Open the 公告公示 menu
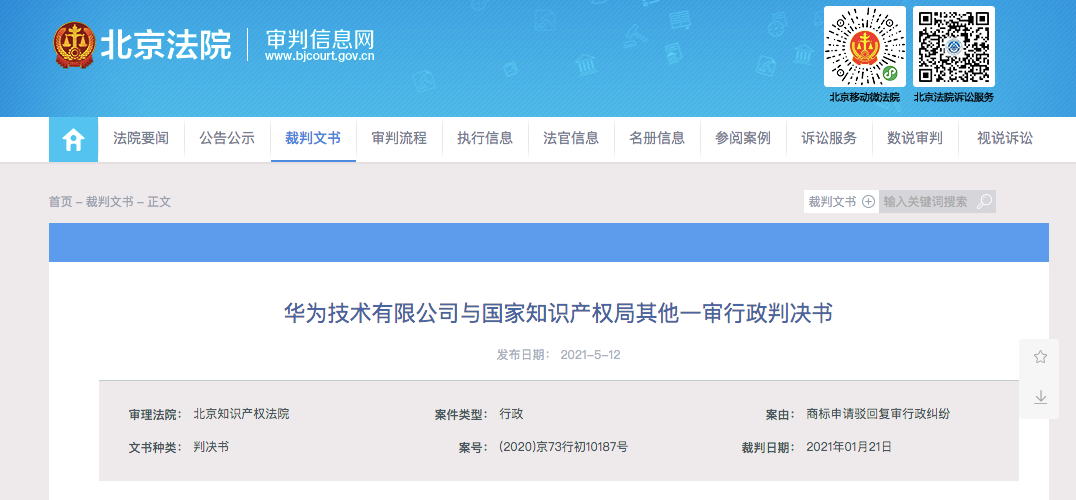 tap(227, 139)
